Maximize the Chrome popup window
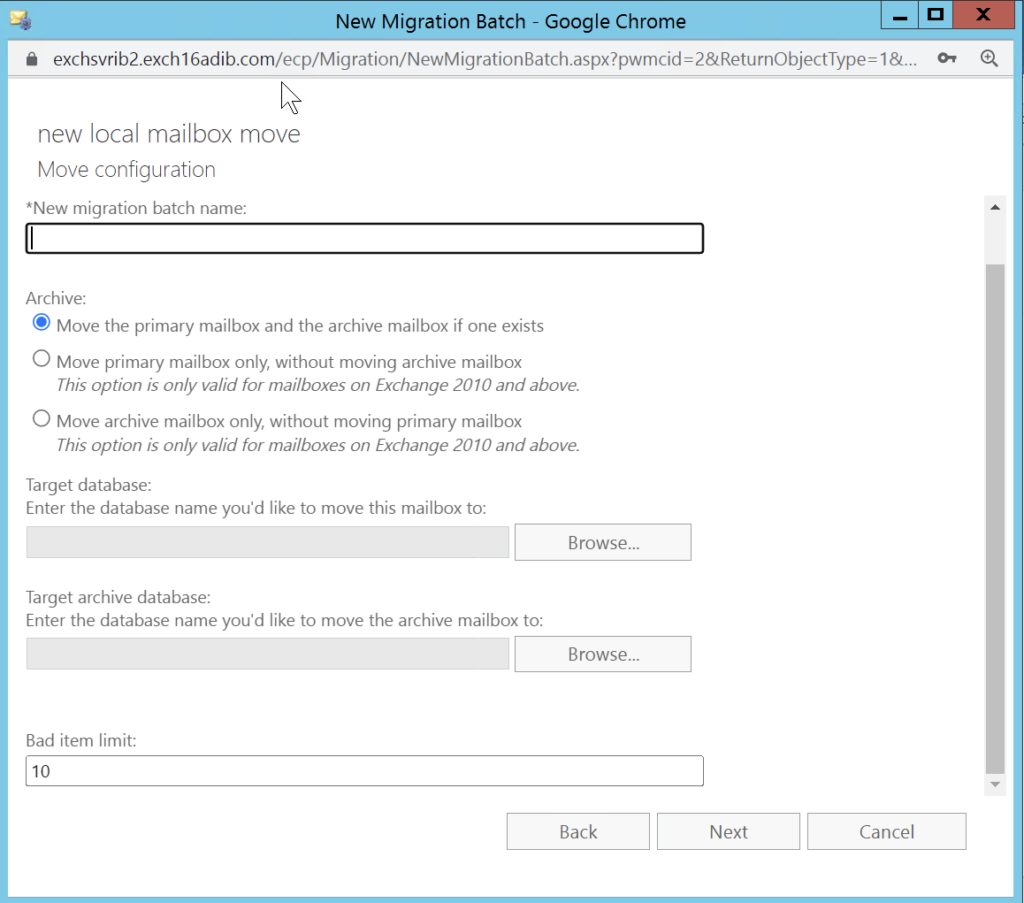 tap(935, 15)
